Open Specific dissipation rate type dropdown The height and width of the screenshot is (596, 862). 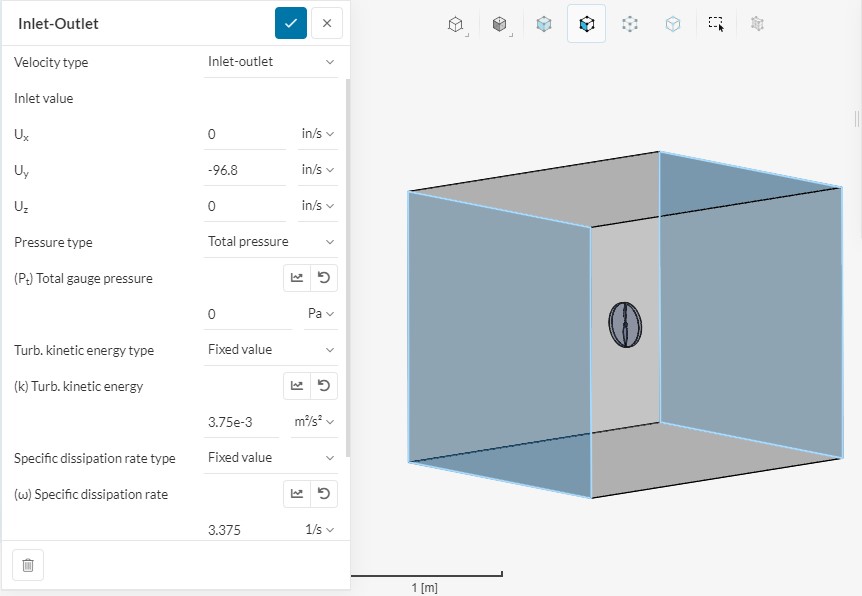(x=271, y=457)
